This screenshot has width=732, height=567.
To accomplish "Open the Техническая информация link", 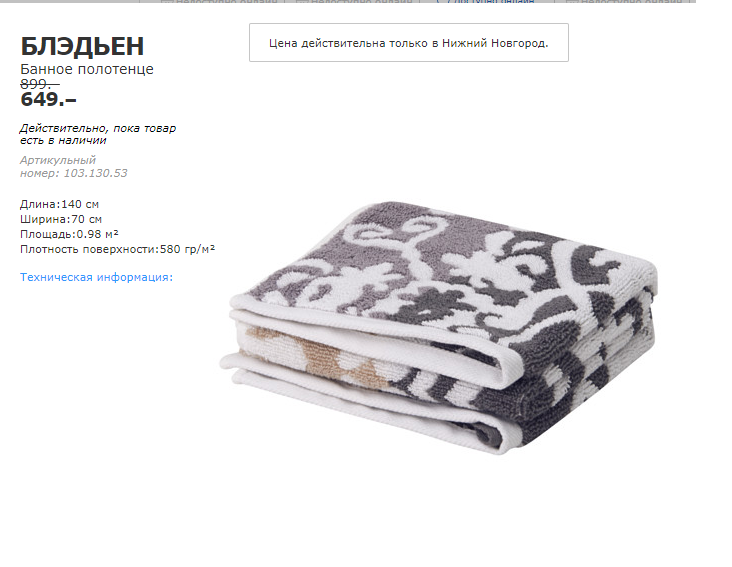I will click(x=96, y=277).
